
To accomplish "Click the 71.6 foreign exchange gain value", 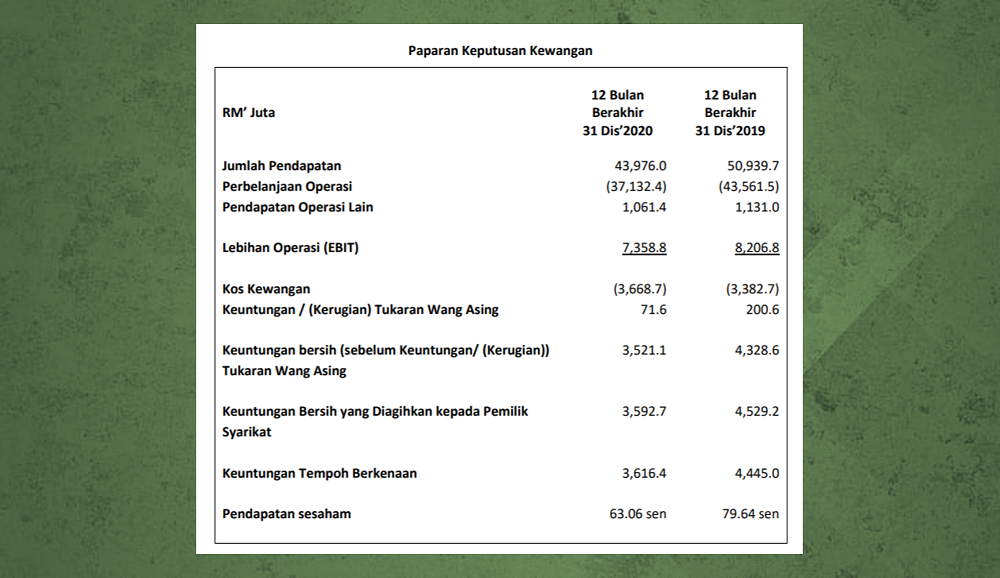I will coord(654,309).
